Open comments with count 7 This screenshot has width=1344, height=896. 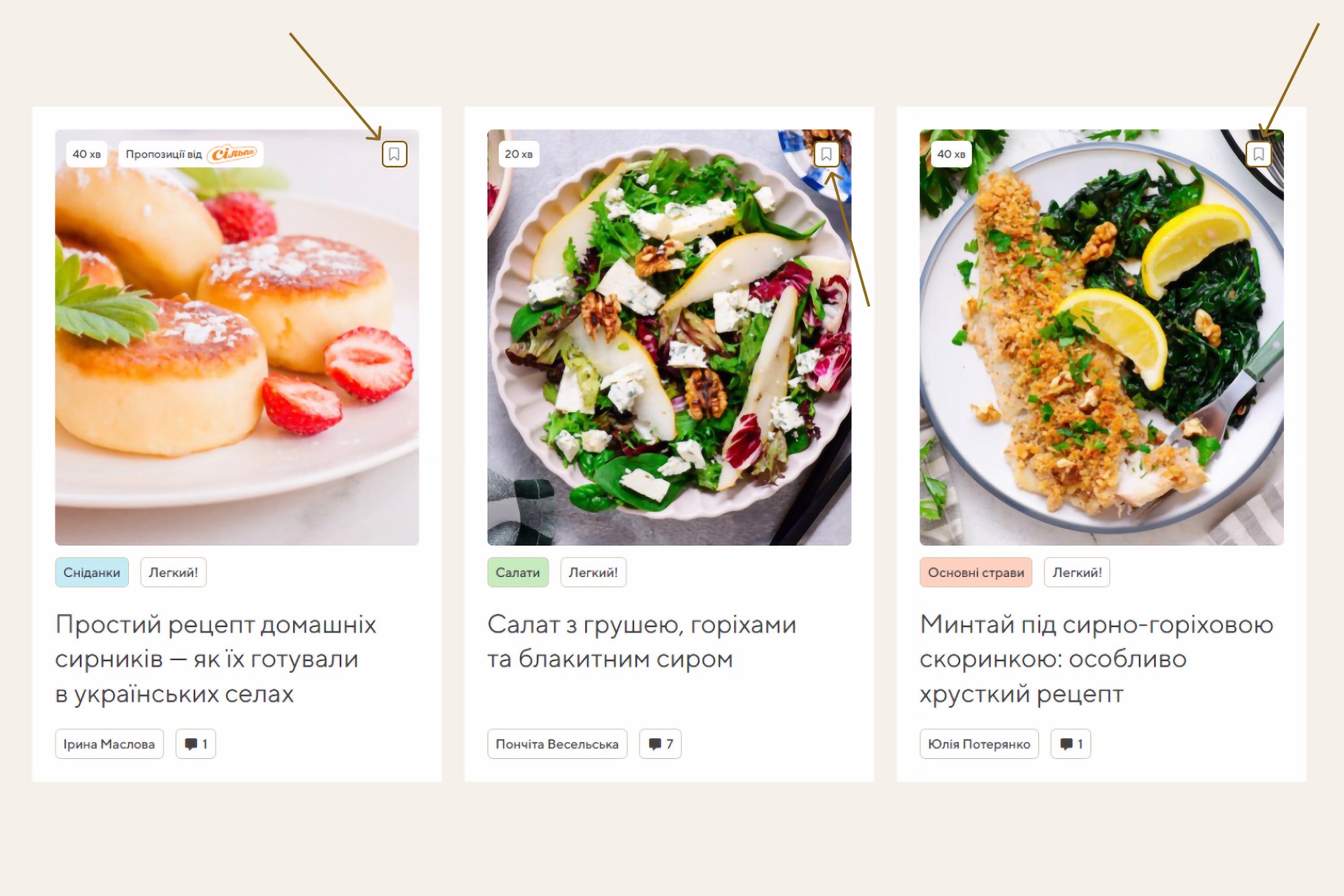click(660, 744)
